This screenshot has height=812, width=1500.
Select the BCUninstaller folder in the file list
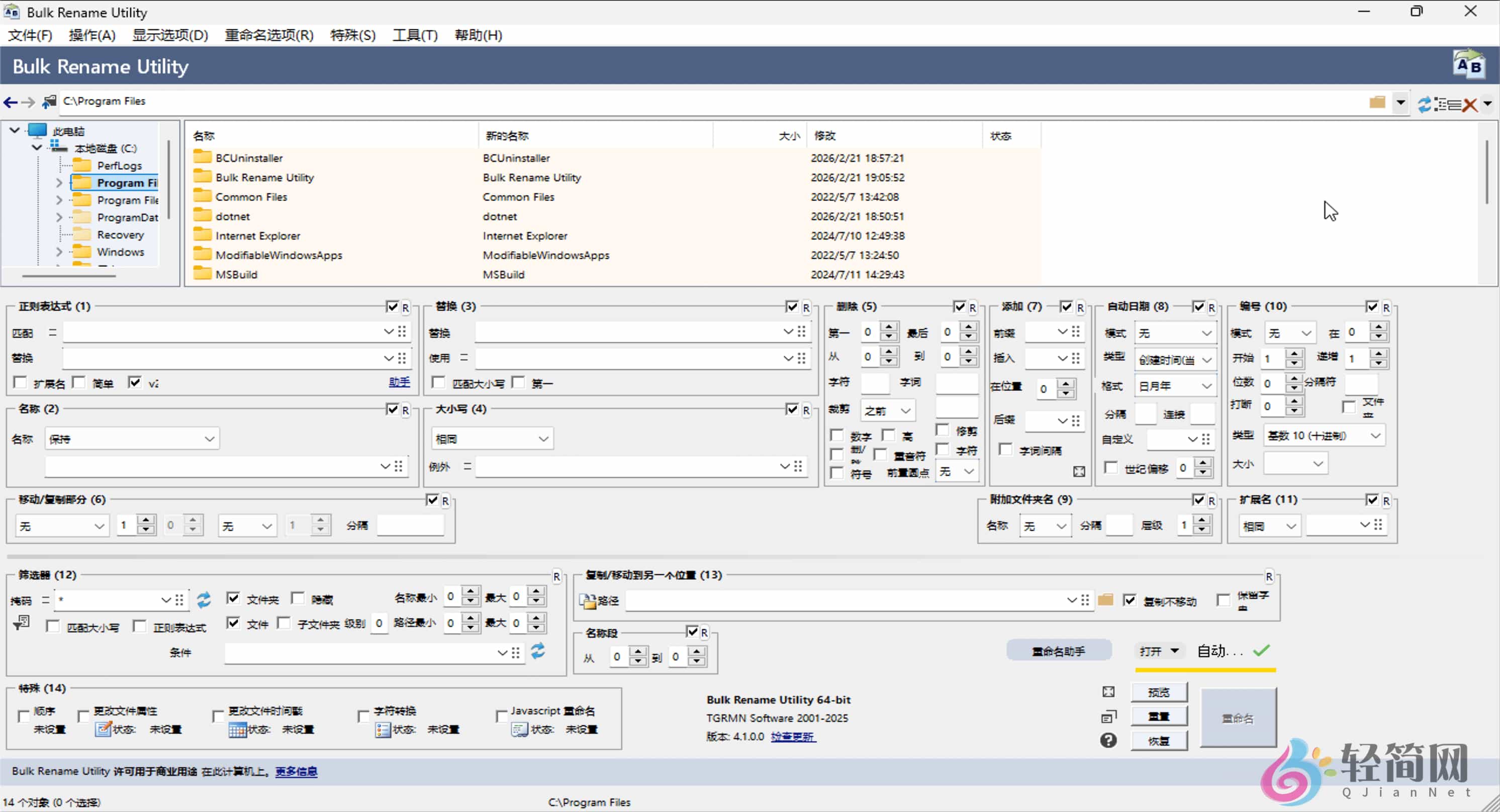[249, 157]
